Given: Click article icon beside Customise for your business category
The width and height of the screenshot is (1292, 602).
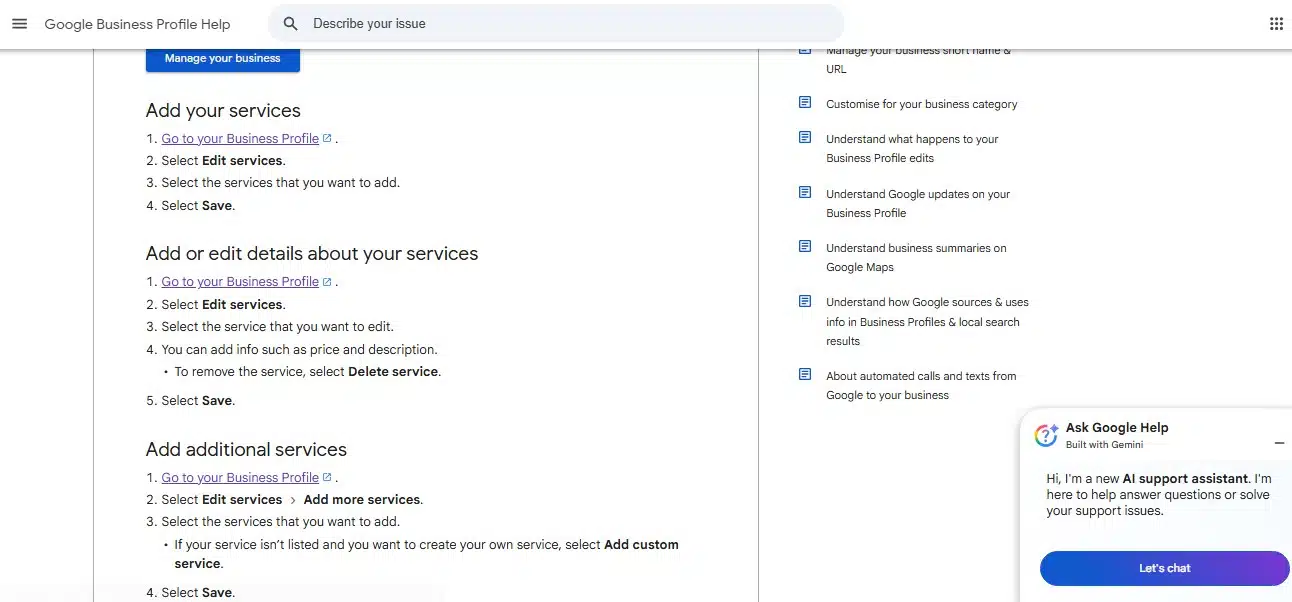Looking at the screenshot, I should click(x=805, y=103).
